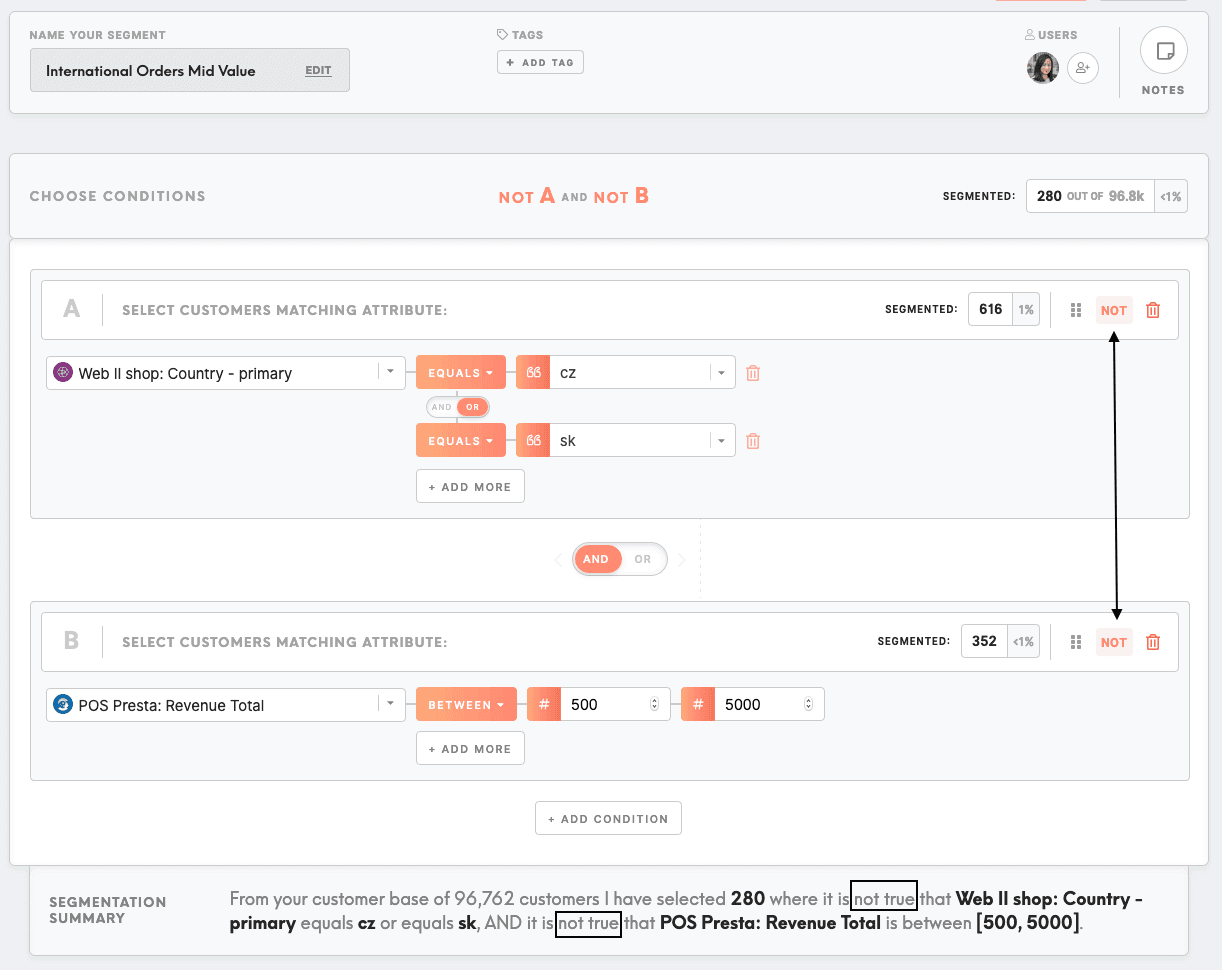Switch the cz/sk value operator to AND
The image size is (1222, 970).
tap(442, 407)
